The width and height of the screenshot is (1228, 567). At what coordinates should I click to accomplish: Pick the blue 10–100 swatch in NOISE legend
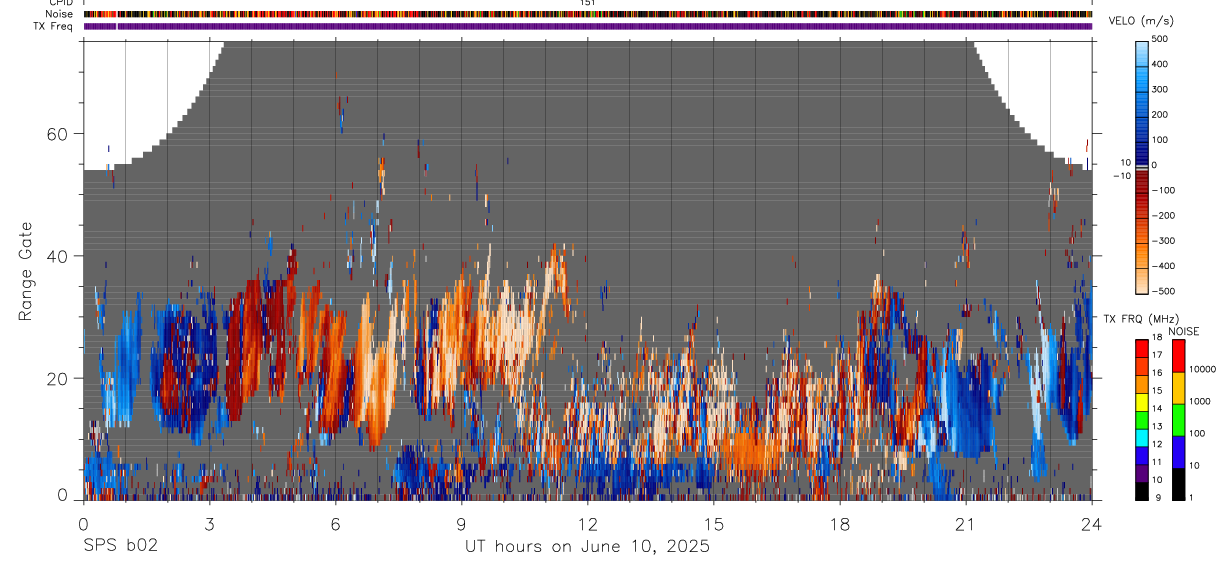pos(1177,452)
